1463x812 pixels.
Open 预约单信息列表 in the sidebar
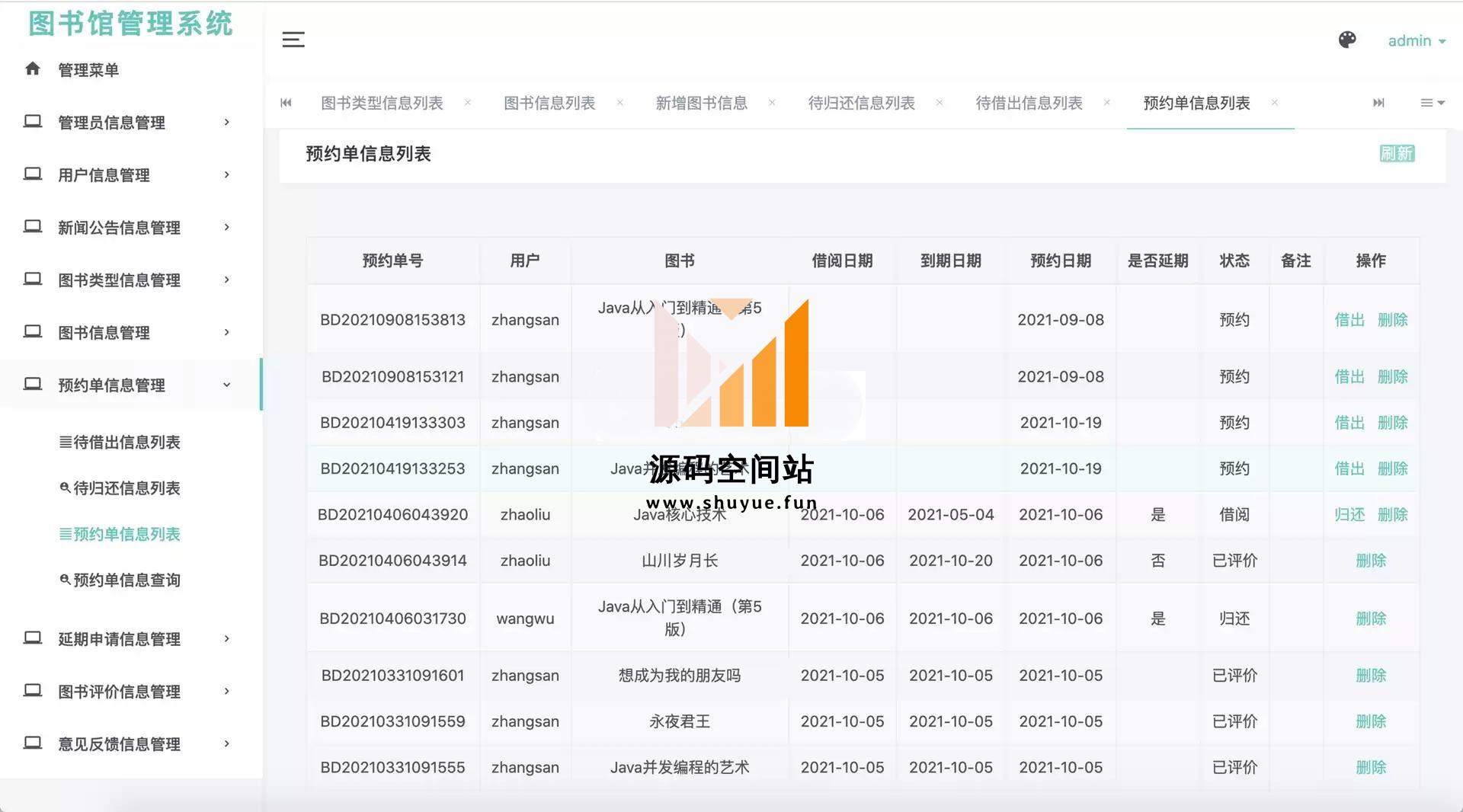click(120, 534)
